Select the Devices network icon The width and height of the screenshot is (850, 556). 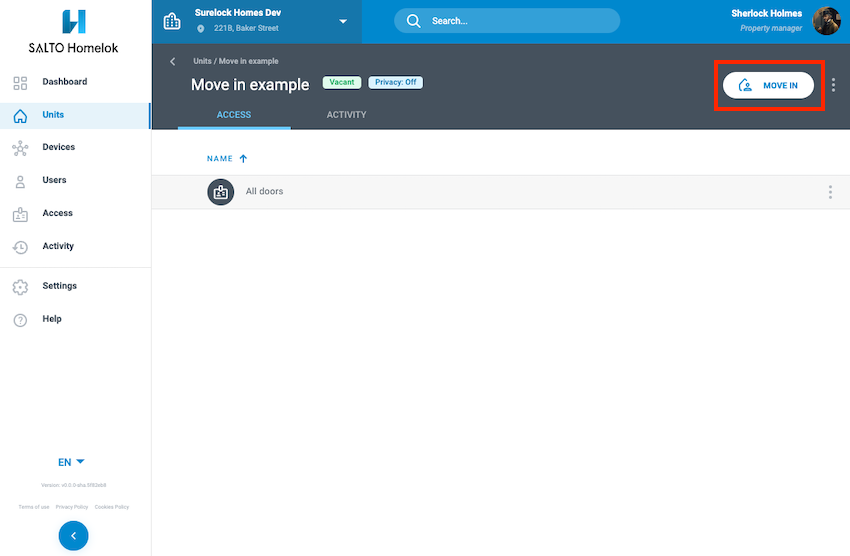click(x=20, y=148)
